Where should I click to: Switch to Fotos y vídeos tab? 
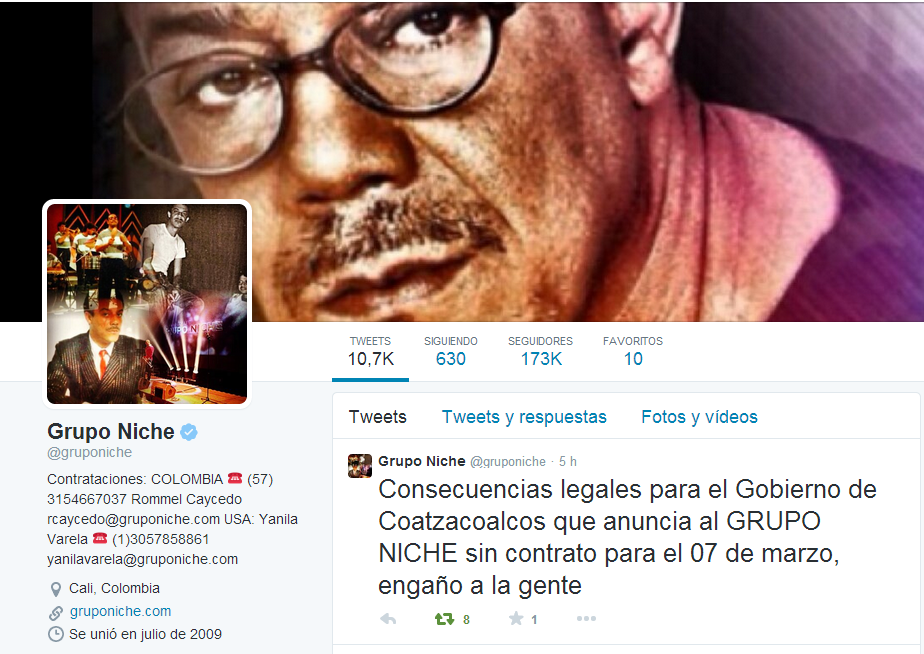699,417
